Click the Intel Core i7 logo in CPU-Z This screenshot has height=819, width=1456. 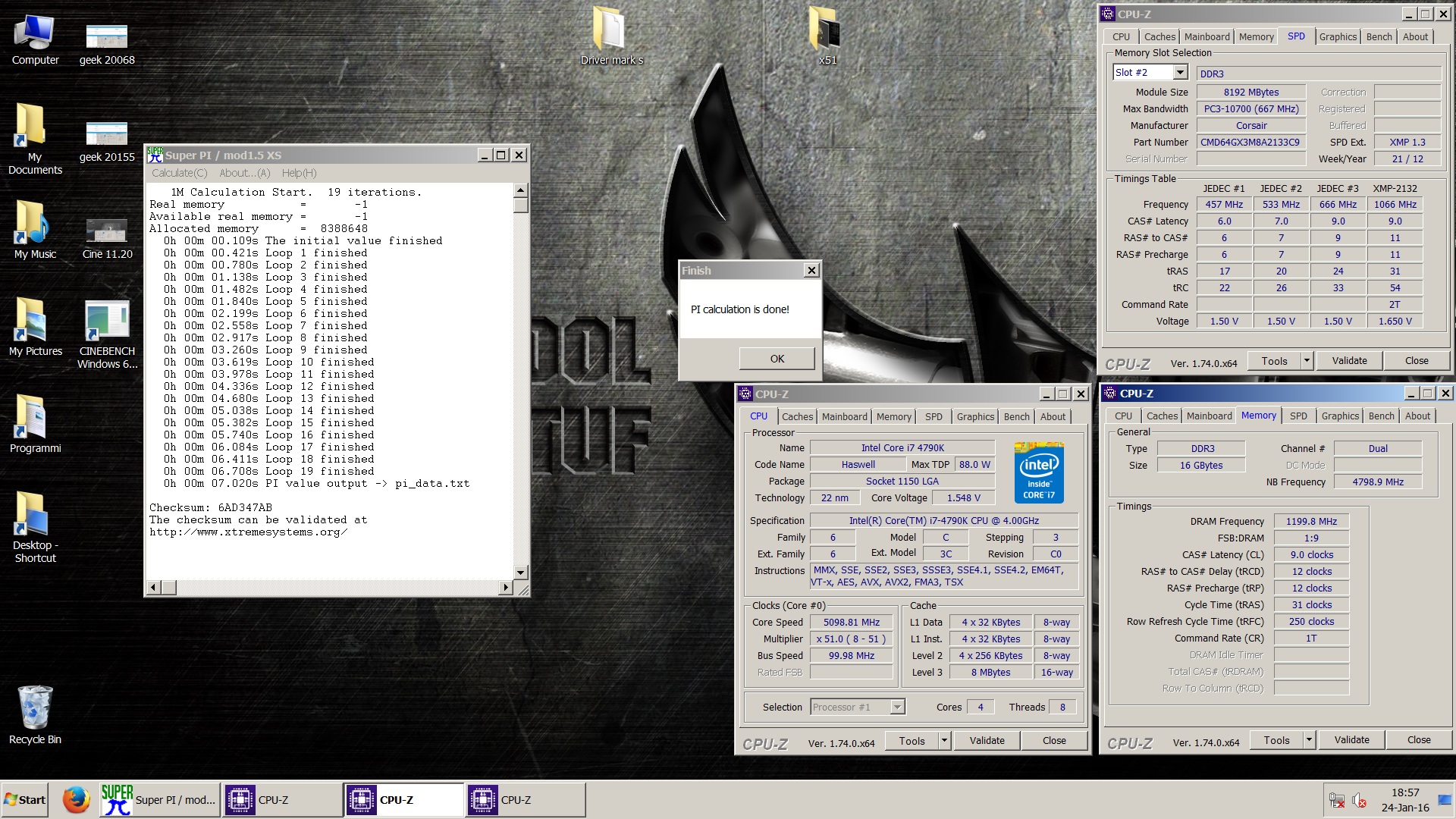1039,472
